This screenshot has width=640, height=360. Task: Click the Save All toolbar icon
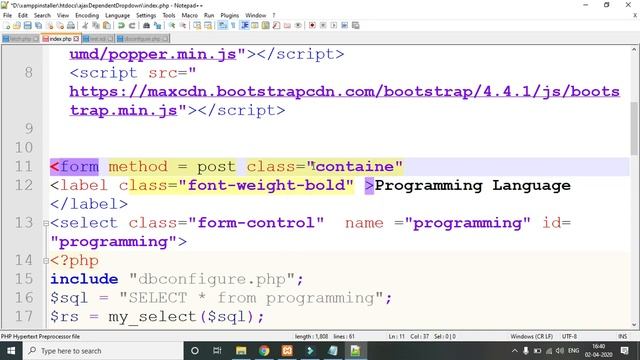pyautogui.click(x=38, y=25)
